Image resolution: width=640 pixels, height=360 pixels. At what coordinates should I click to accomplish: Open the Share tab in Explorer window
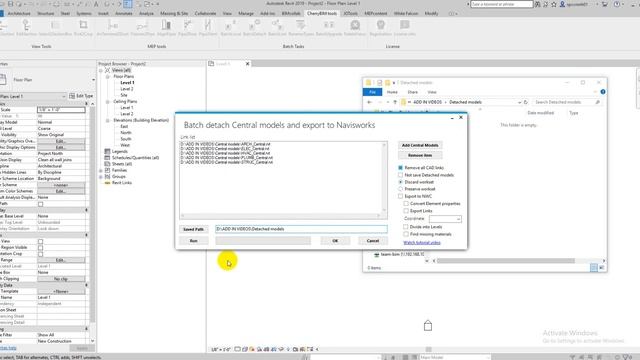[413, 92]
